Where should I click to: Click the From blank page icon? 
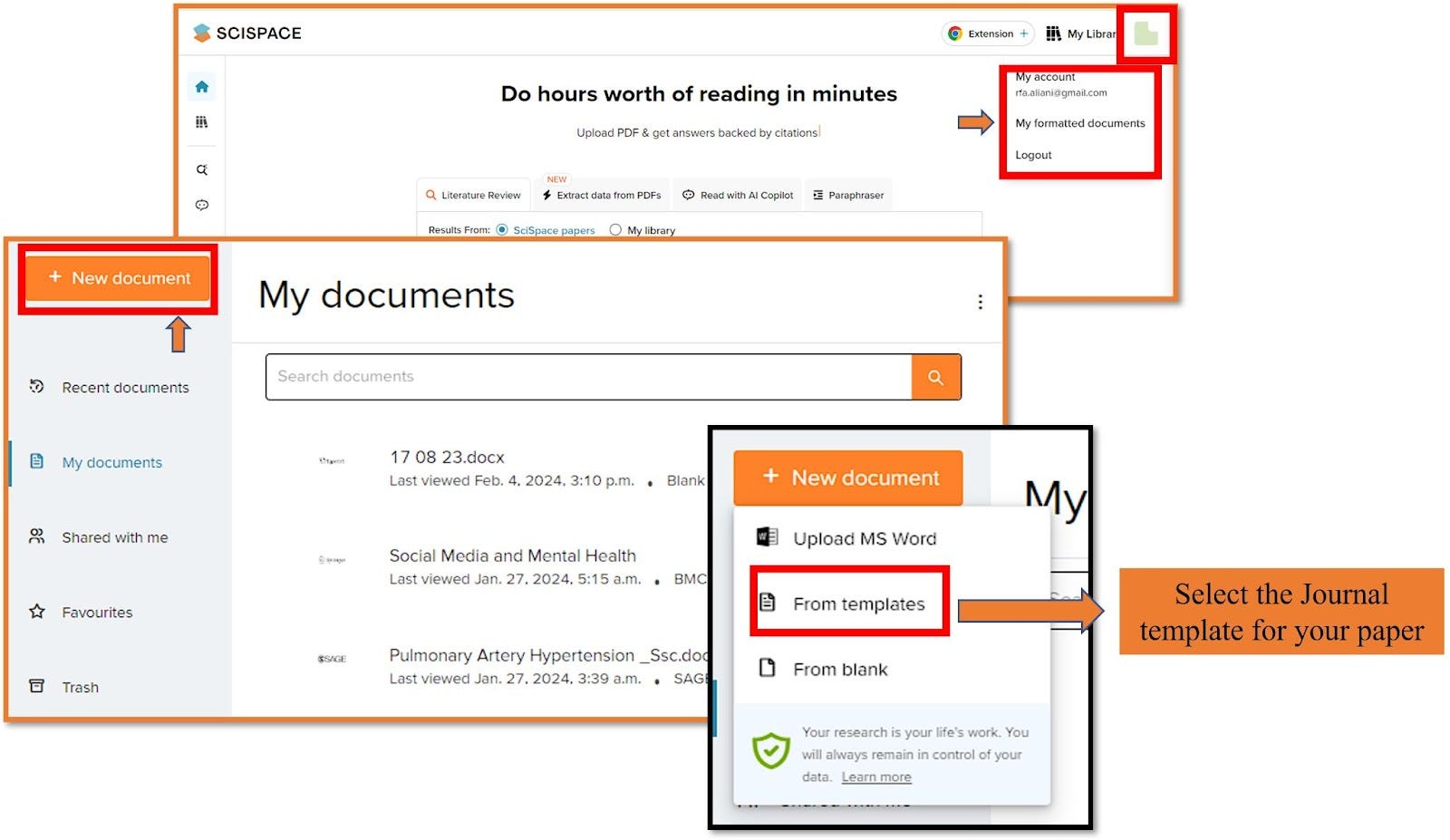(767, 668)
